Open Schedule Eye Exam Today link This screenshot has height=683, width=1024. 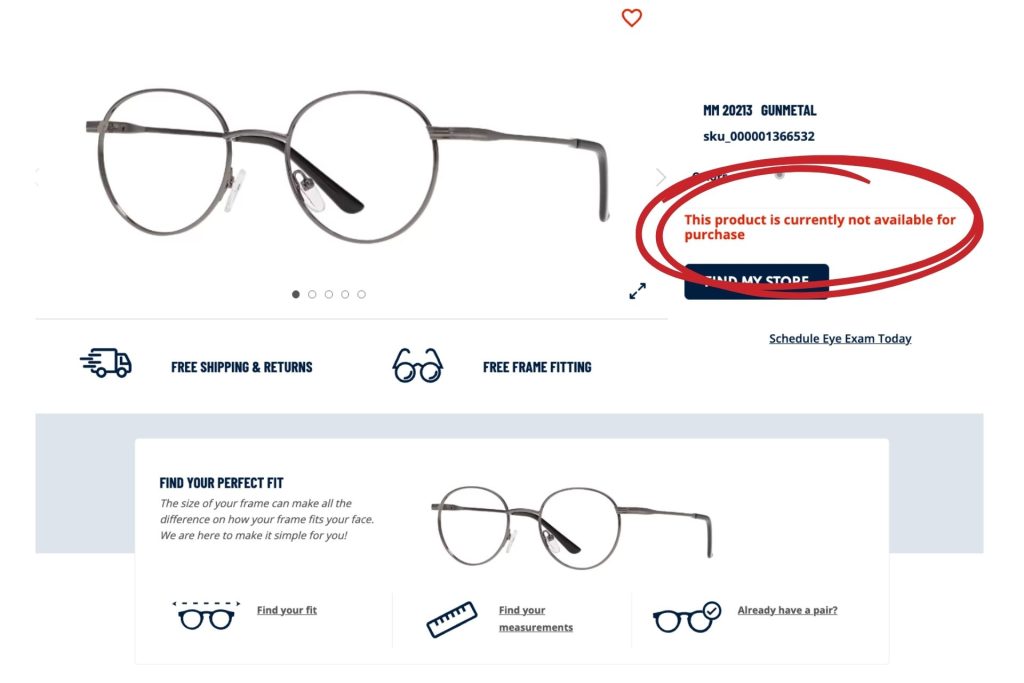[x=840, y=338]
